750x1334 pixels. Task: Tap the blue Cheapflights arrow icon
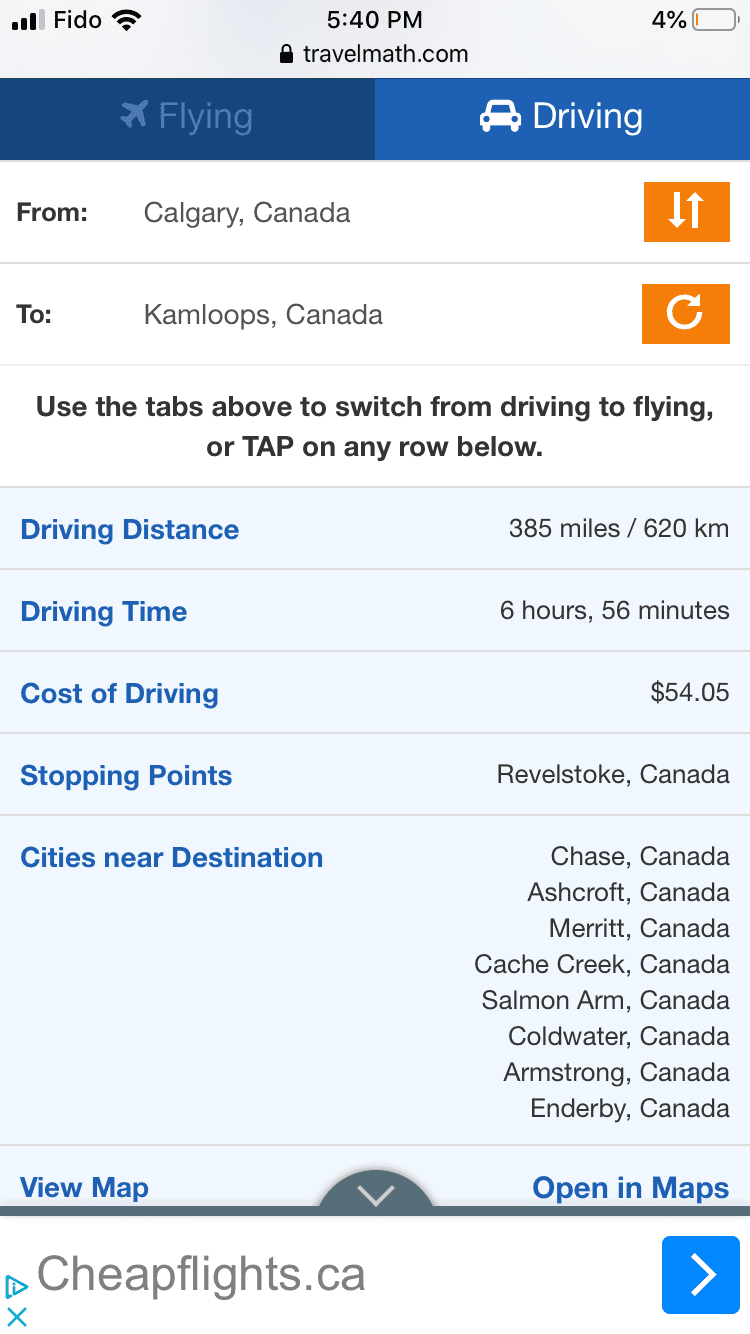pos(700,1274)
